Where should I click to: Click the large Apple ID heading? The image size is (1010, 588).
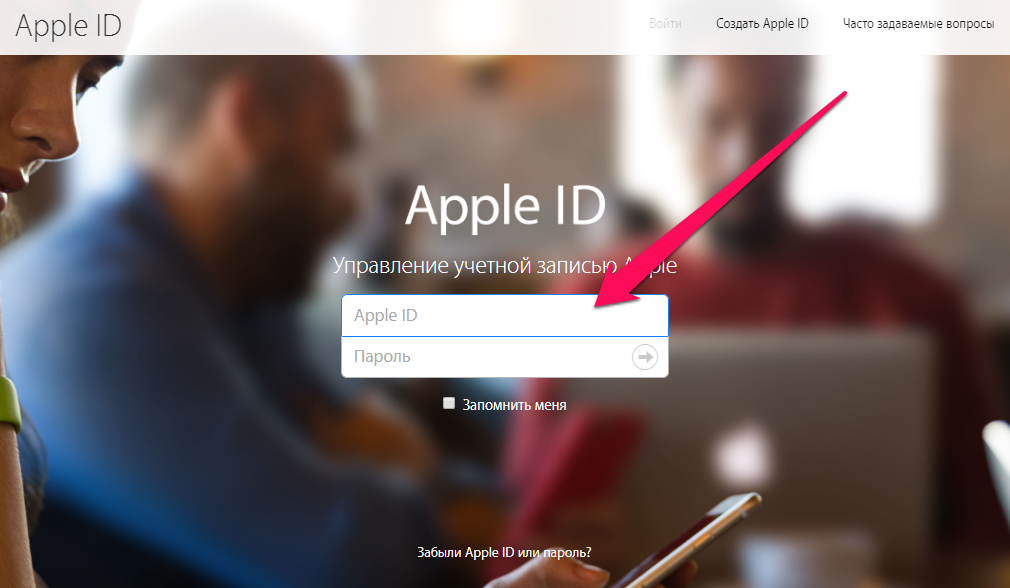click(x=506, y=206)
